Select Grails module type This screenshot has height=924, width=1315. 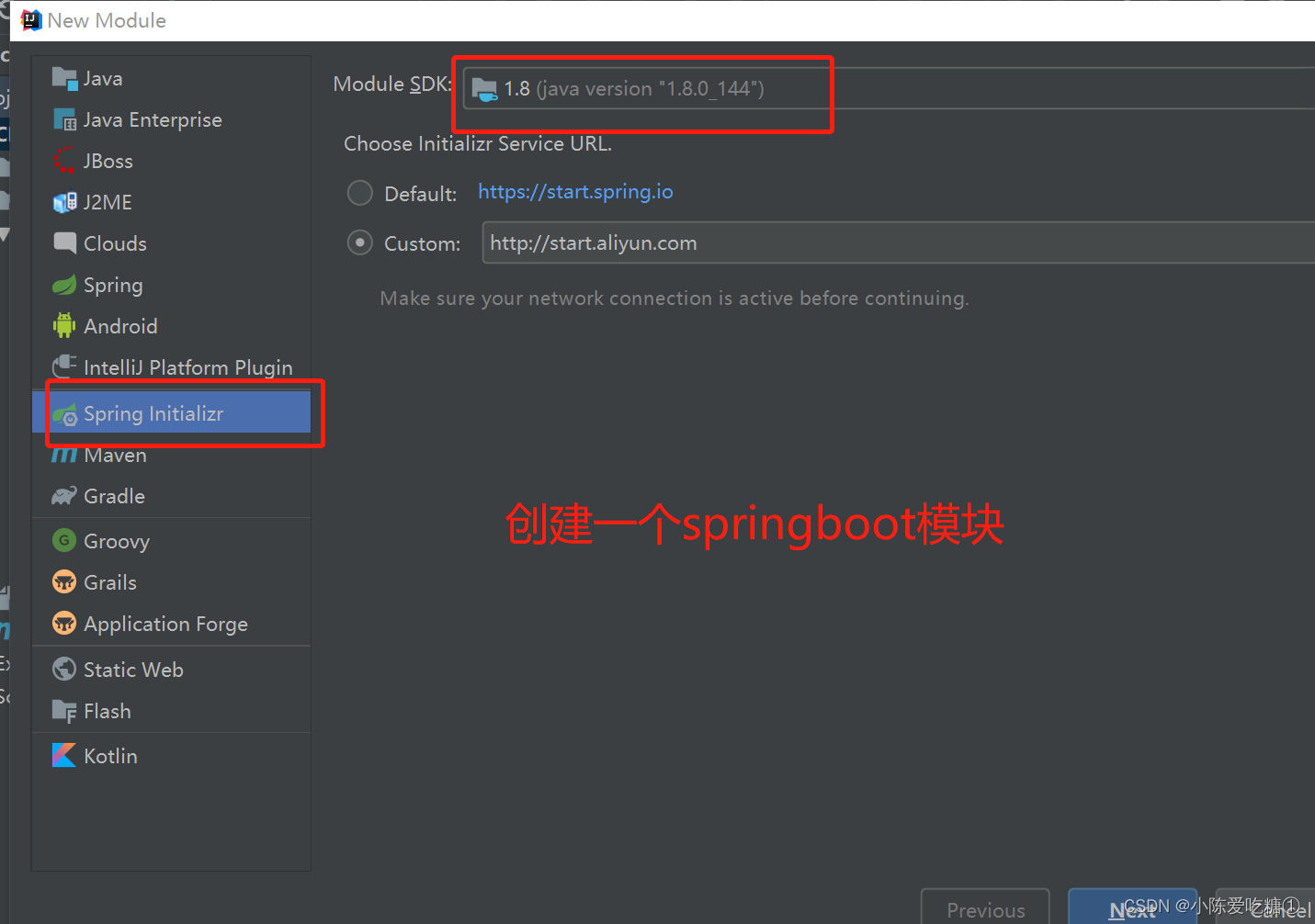point(172,582)
